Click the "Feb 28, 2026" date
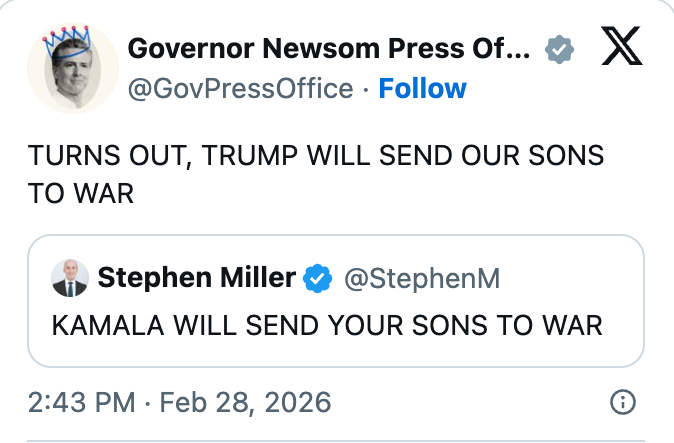Screen dimensions: 674x443 245,403
